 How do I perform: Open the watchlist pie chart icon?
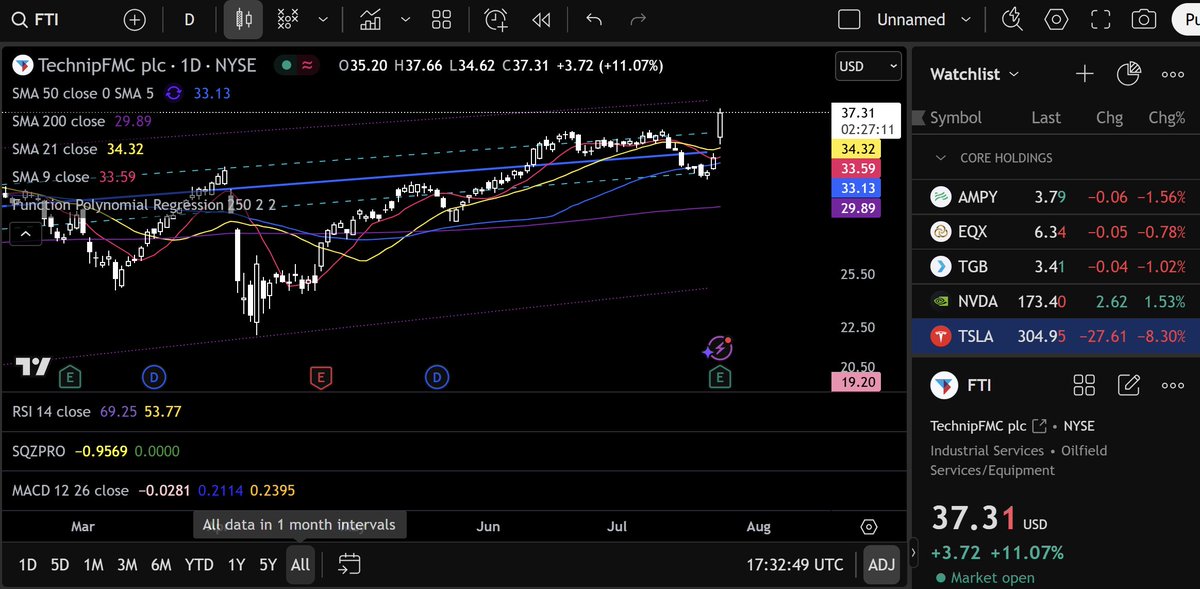pyautogui.click(x=1128, y=73)
